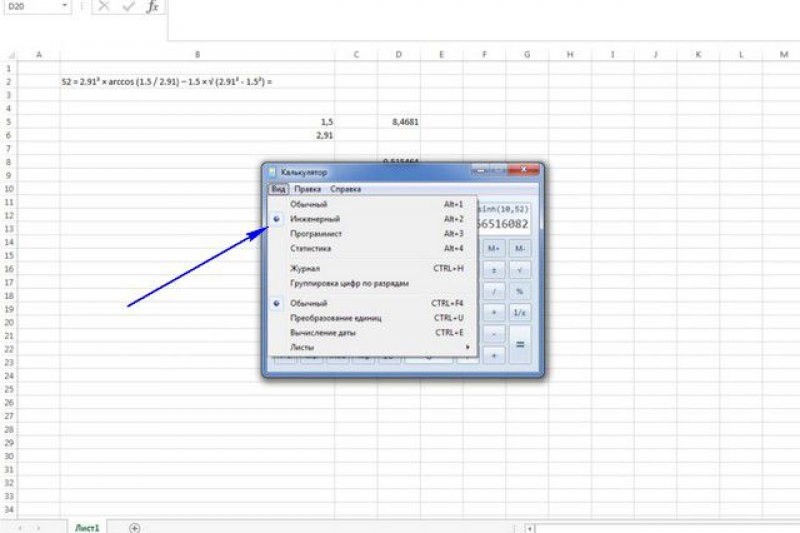This screenshot has height=533, width=800.
Task: Select Обычный mode with Alt+1 shortcut
Action: pos(372,204)
